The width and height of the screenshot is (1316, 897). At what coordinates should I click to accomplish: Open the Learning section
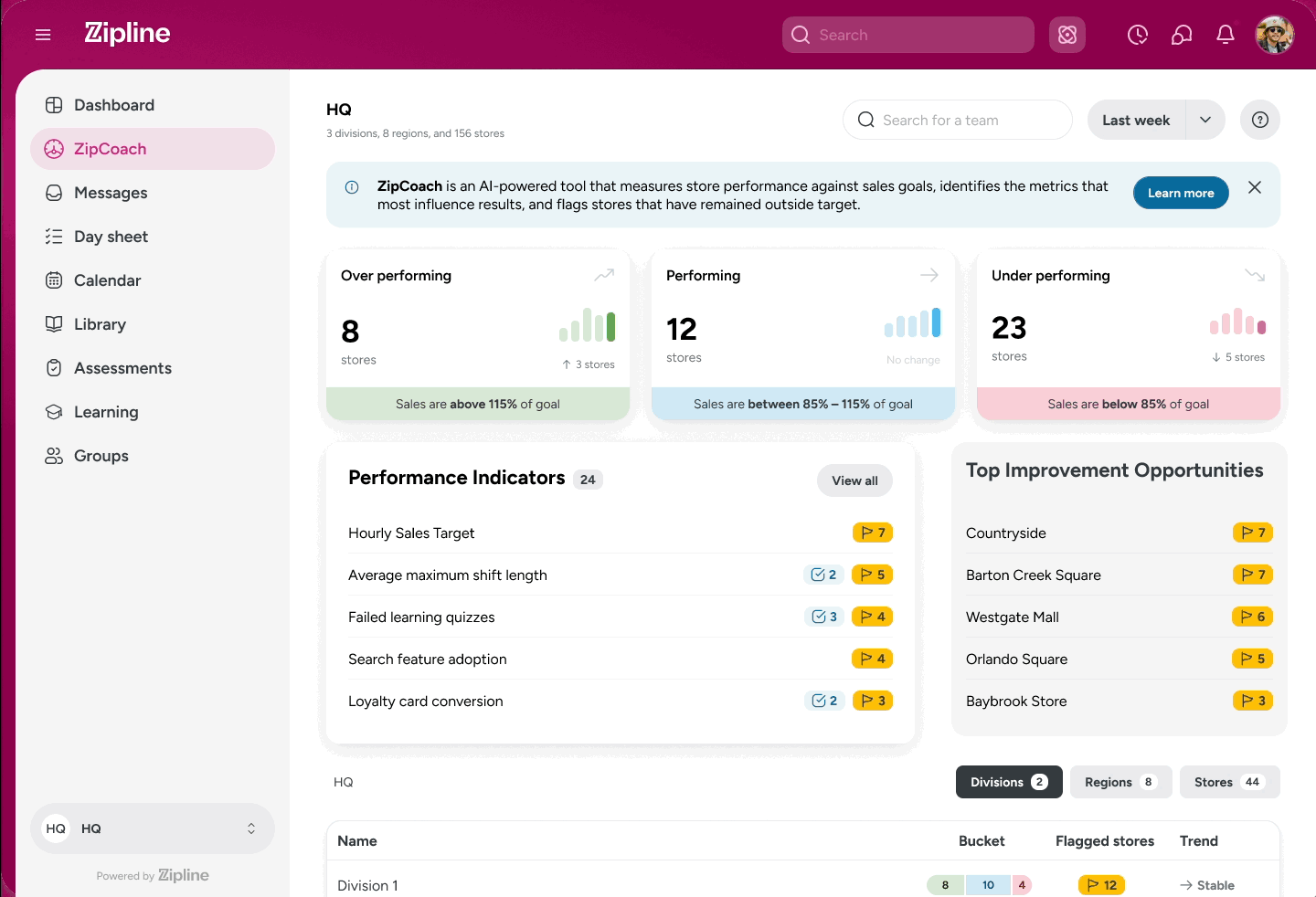[153, 412]
